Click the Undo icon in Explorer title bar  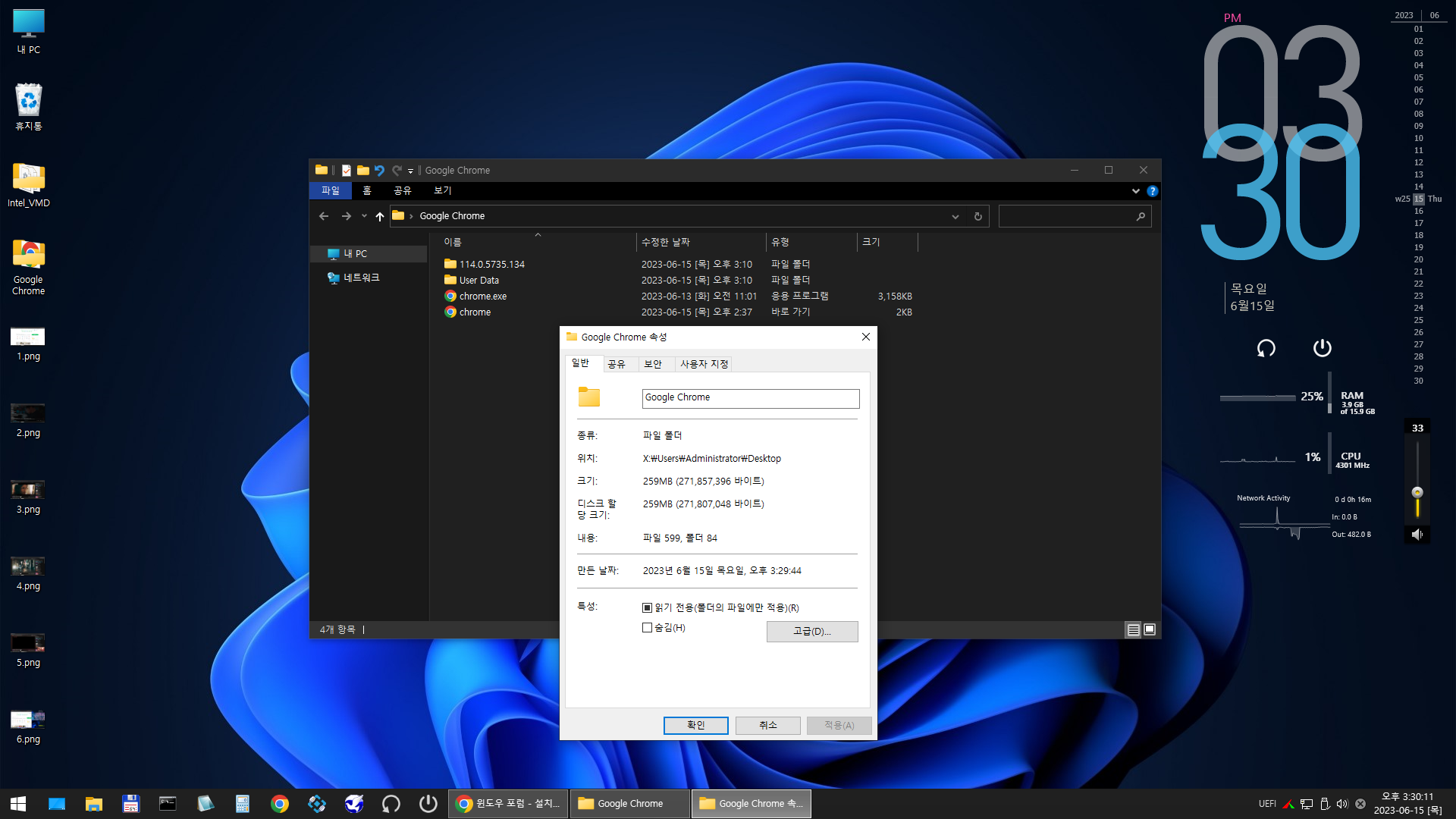tap(380, 171)
